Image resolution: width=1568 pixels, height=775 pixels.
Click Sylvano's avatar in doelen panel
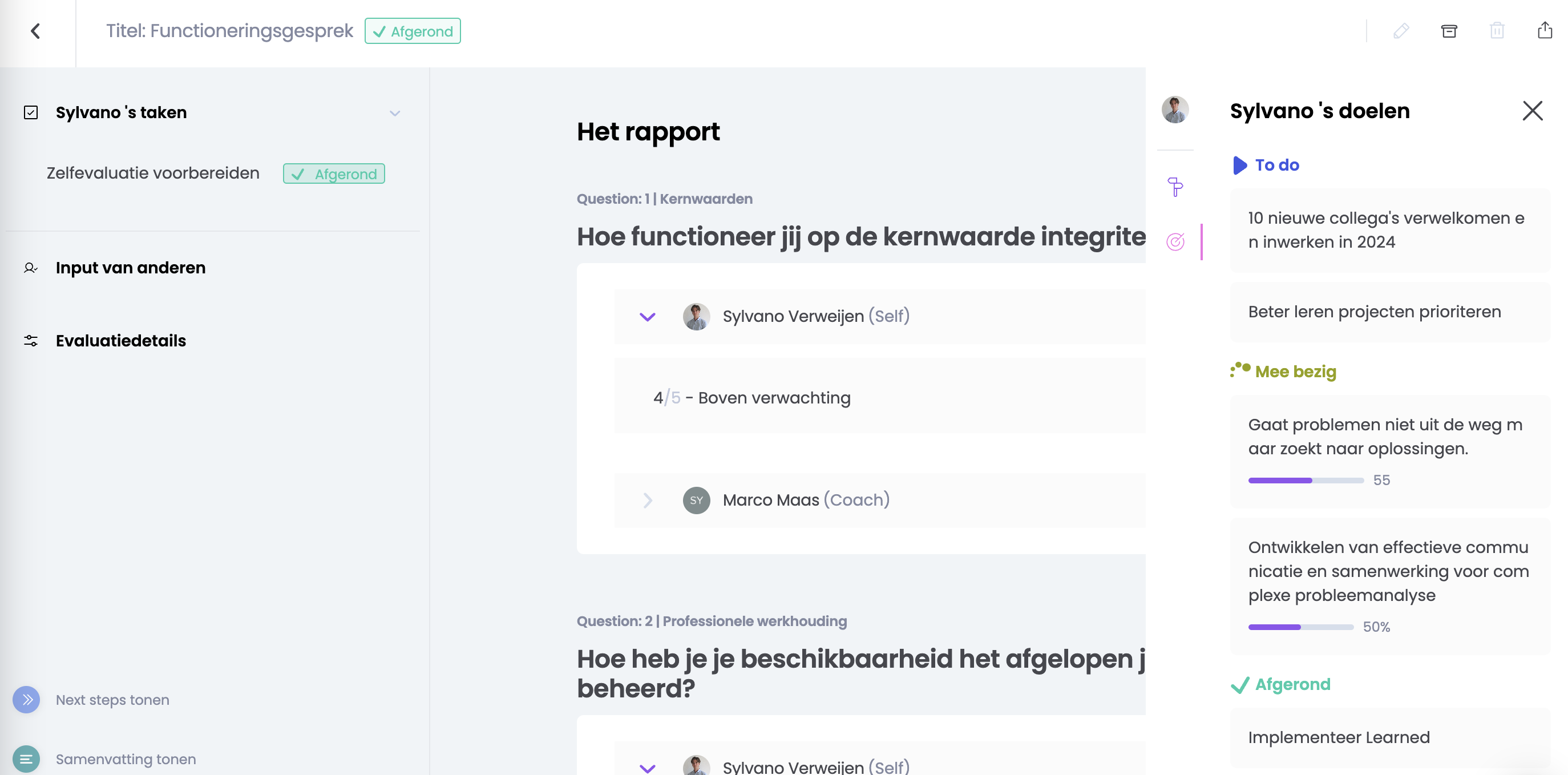pos(1175,110)
